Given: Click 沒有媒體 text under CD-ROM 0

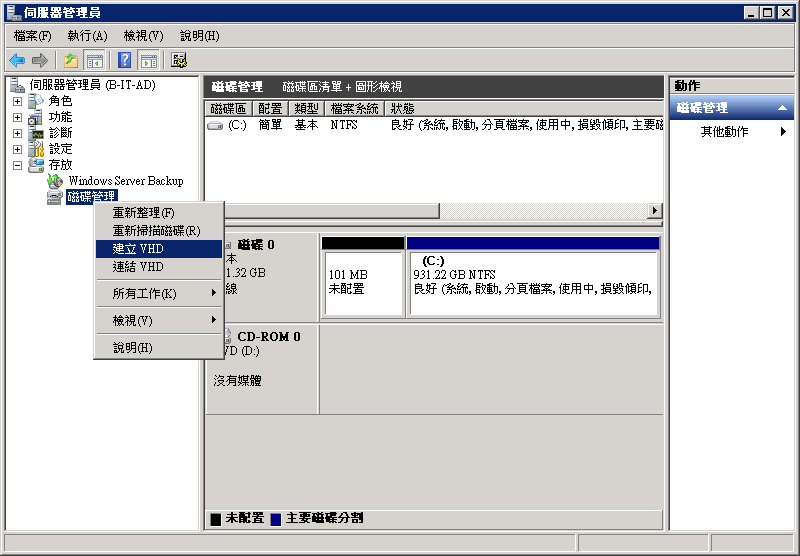Looking at the screenshot, I should coord(237,381).
